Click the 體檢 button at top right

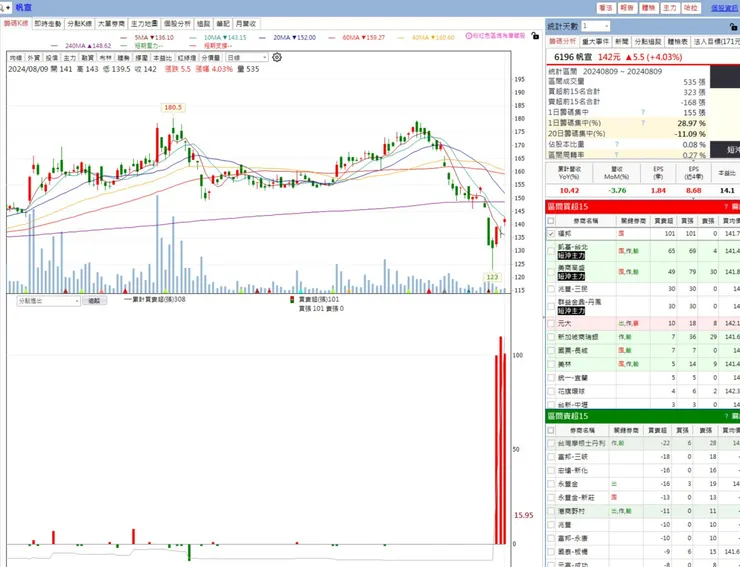[648, 8]
